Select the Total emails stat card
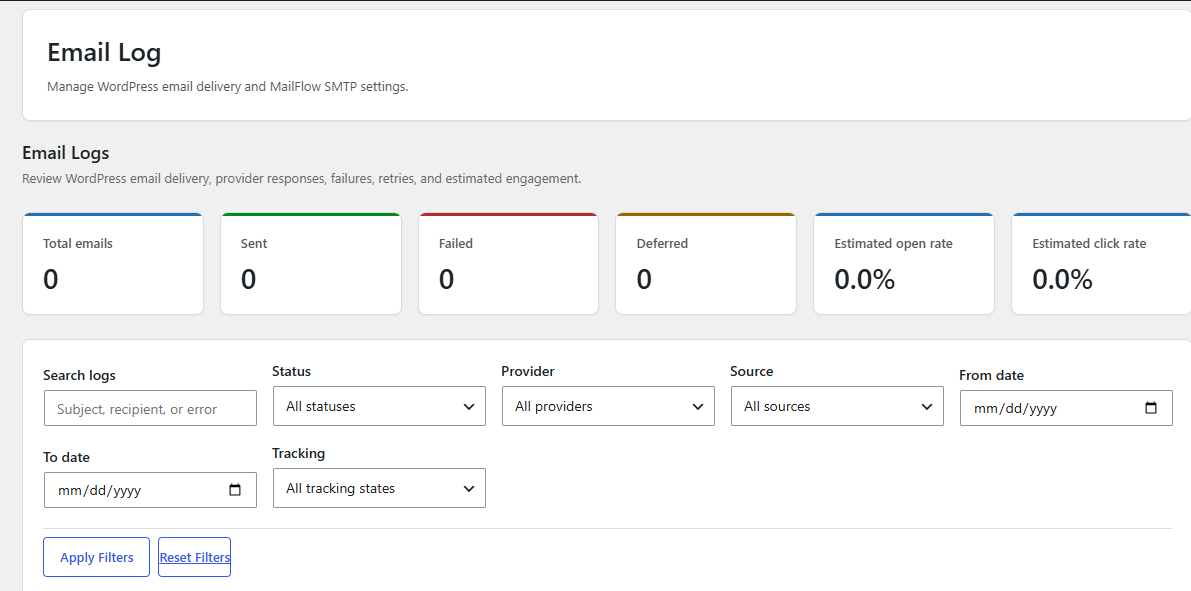Image resolution: width=1191 pixels, height=591 pixels. pos(113,264)
